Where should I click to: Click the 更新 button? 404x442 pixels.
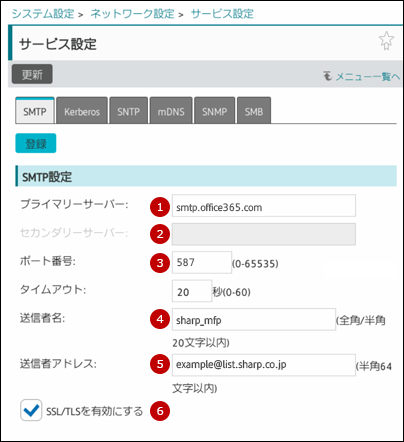point(32,74)
